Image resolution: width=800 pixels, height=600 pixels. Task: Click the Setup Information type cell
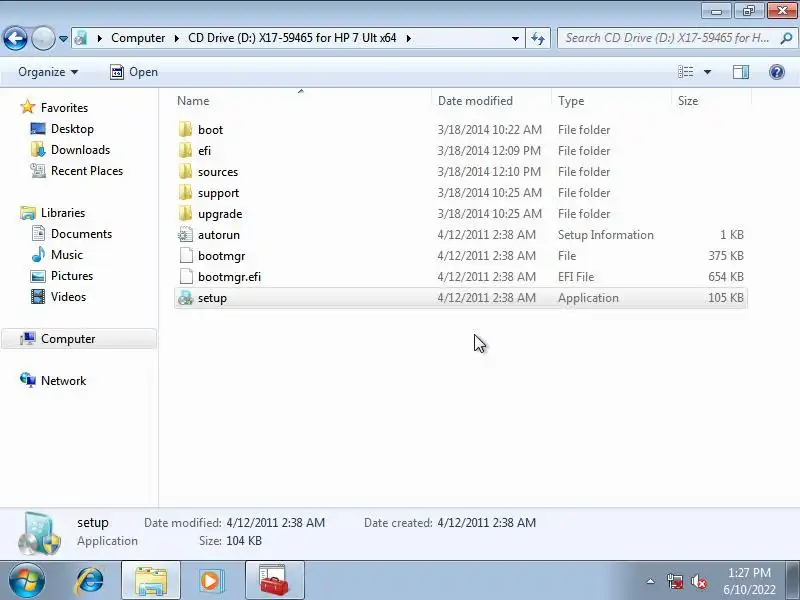click(x=606, y=235)
